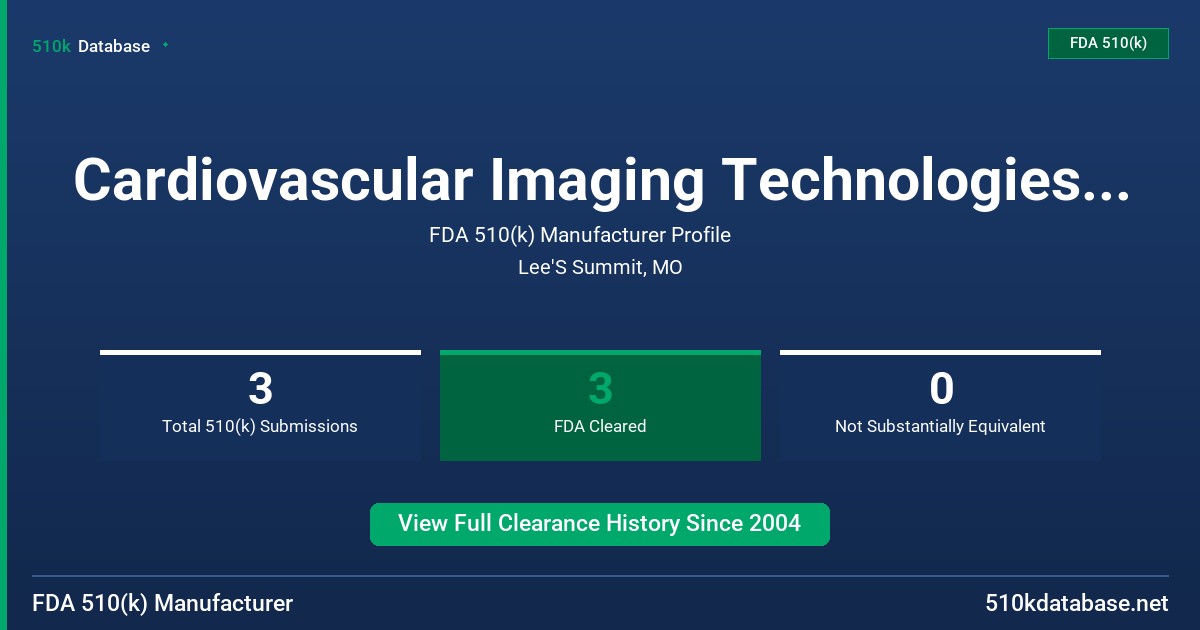The height and width of the screenshot is (630, 1200).
Task: Select the Not Substantially Equivalent card
Action: 940,405
